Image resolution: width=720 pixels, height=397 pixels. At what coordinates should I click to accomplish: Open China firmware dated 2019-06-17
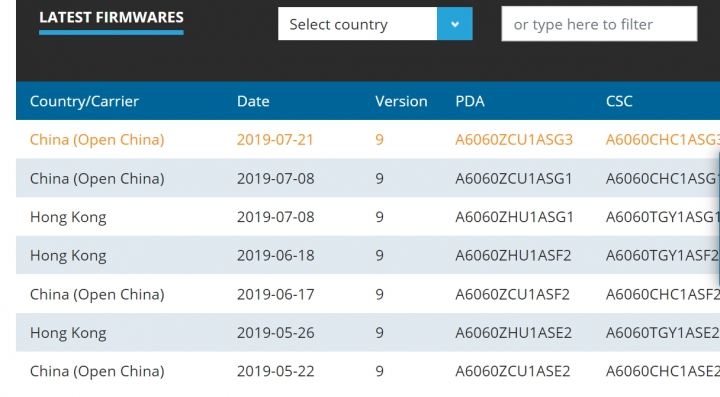pos(368,294)
